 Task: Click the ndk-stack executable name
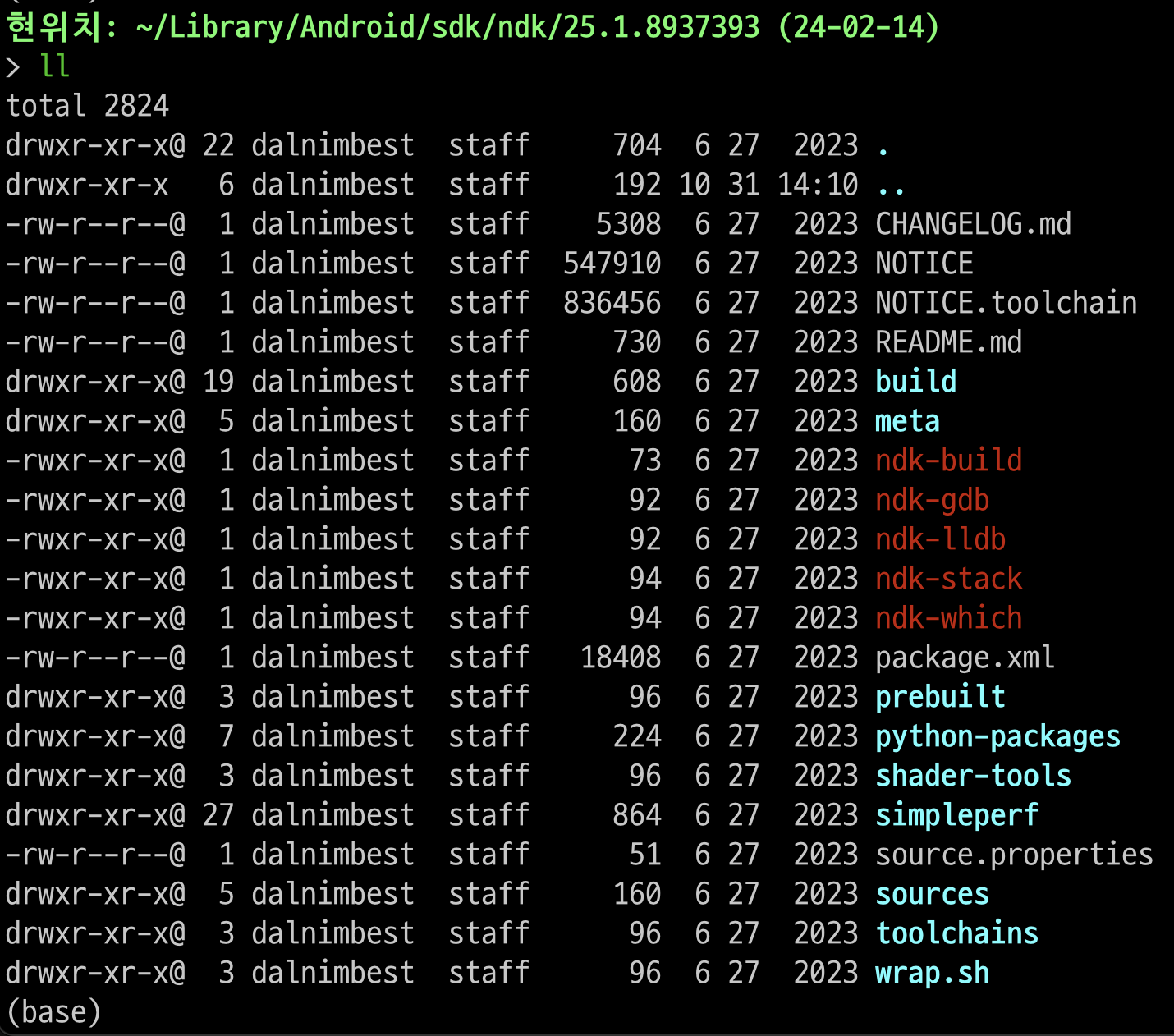click(x=948, y=579)
